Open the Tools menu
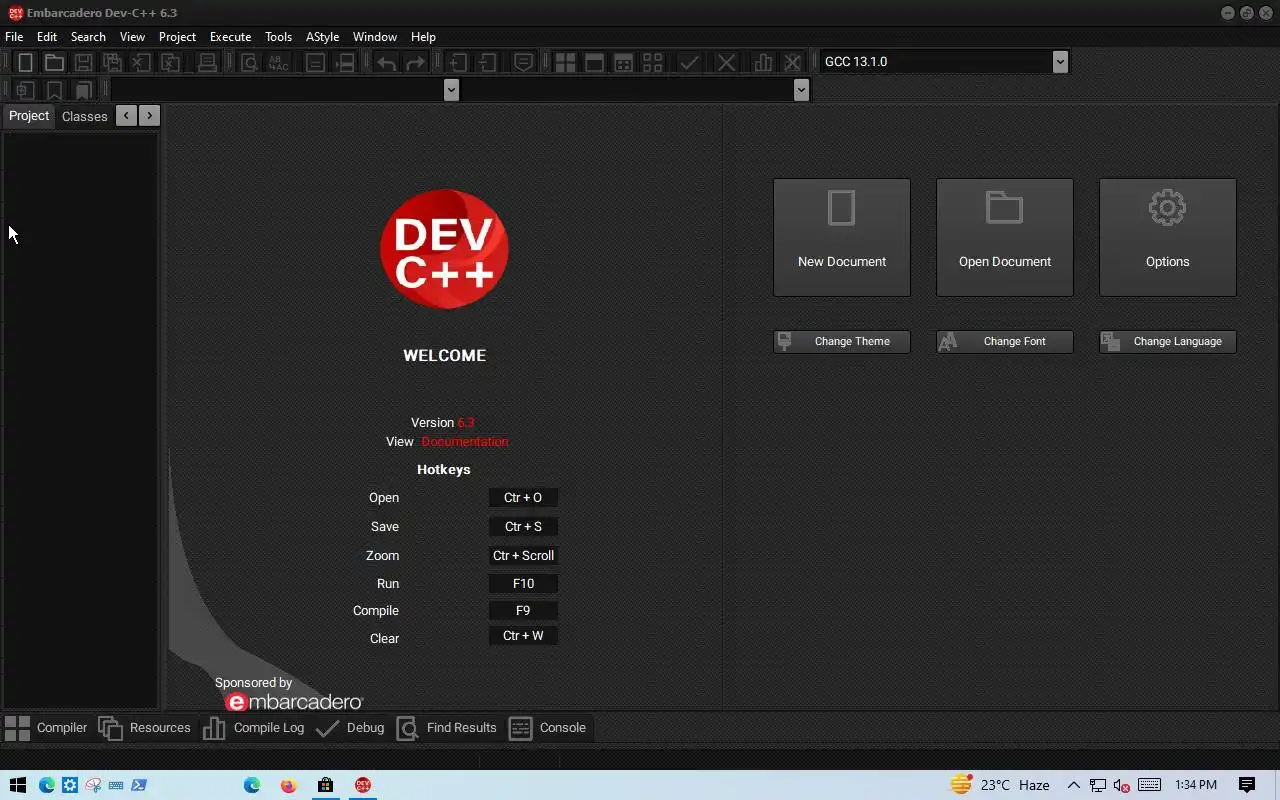Image resolution: width=1280 pixels, height=800 pixels. point(278,37)
